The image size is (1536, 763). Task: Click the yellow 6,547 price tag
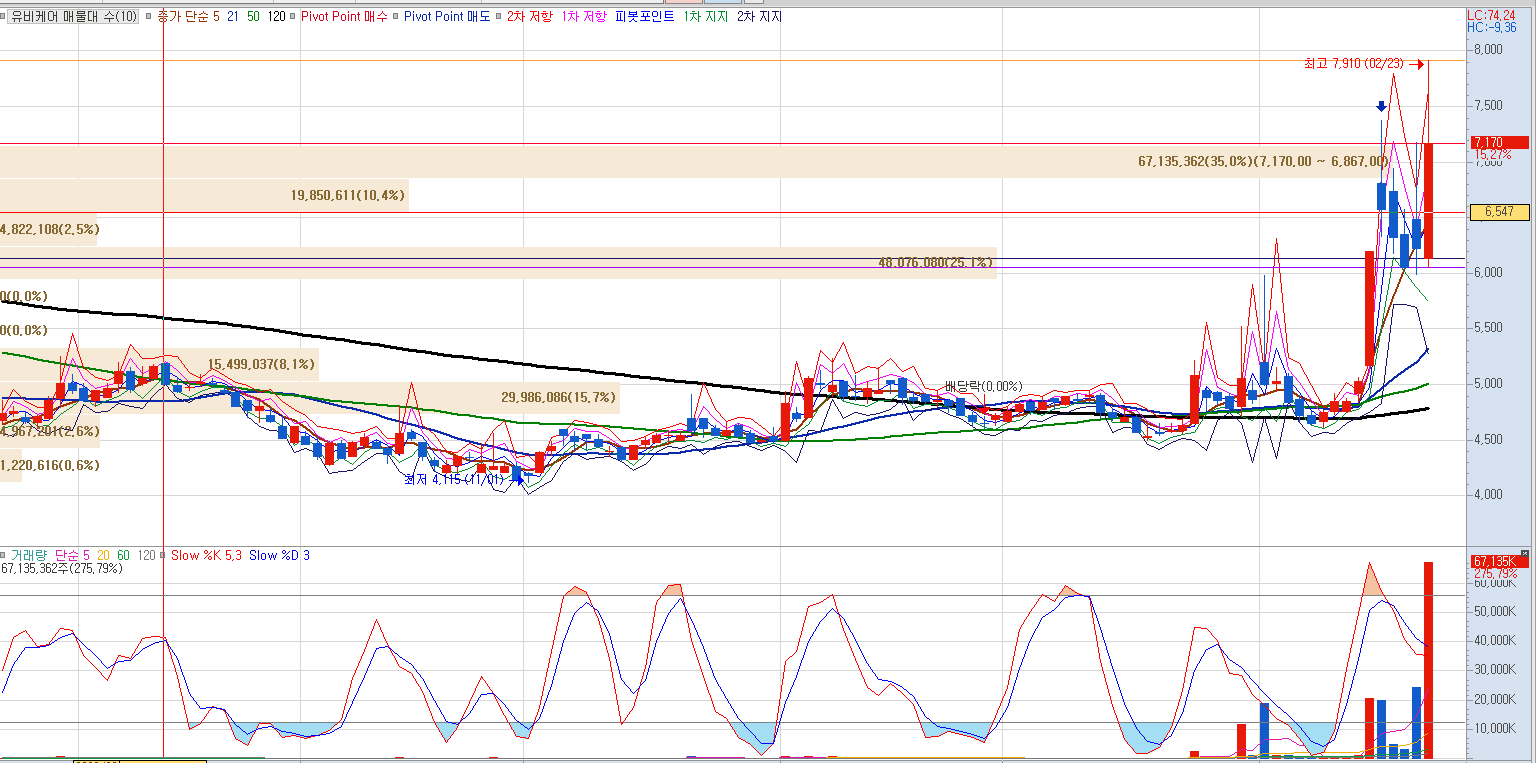1500,212
